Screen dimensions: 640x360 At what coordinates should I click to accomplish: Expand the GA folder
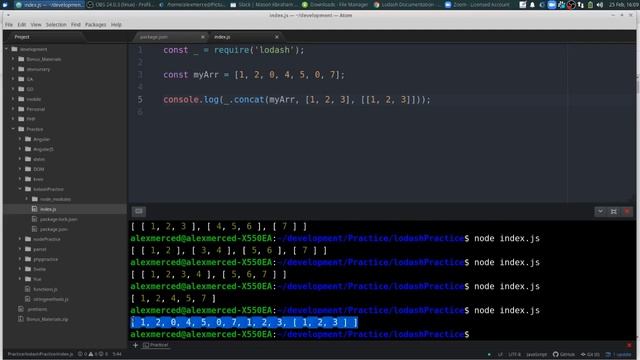pos(13,79)
